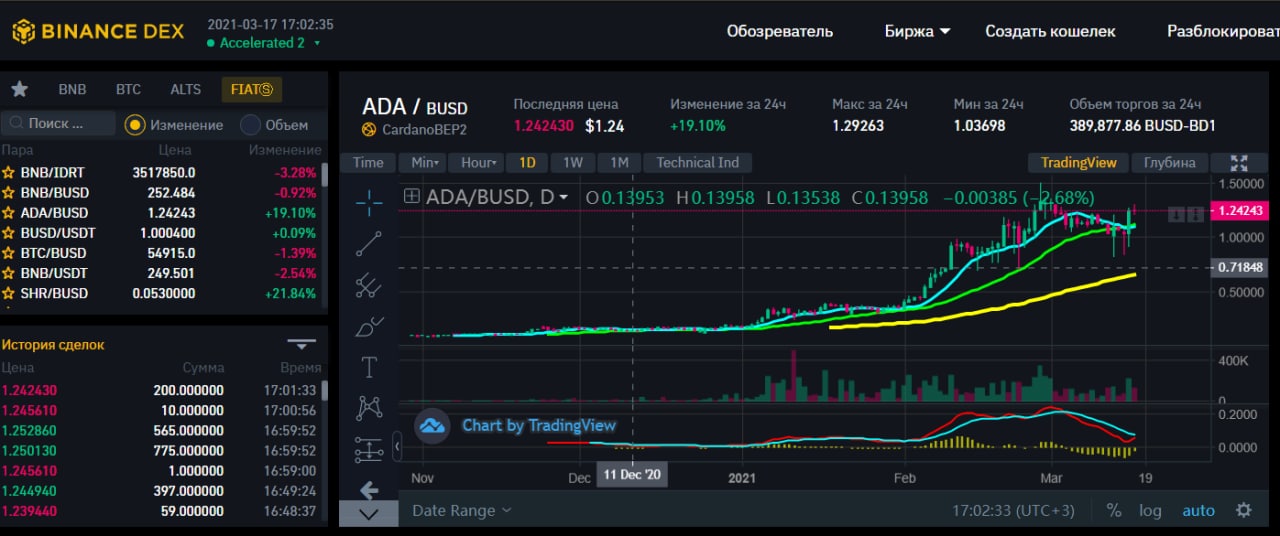The width and height of the screenshot is (1280, 536).
Task: Select the SHR/BUSD pair row
Action: click(x=160, y=293)
